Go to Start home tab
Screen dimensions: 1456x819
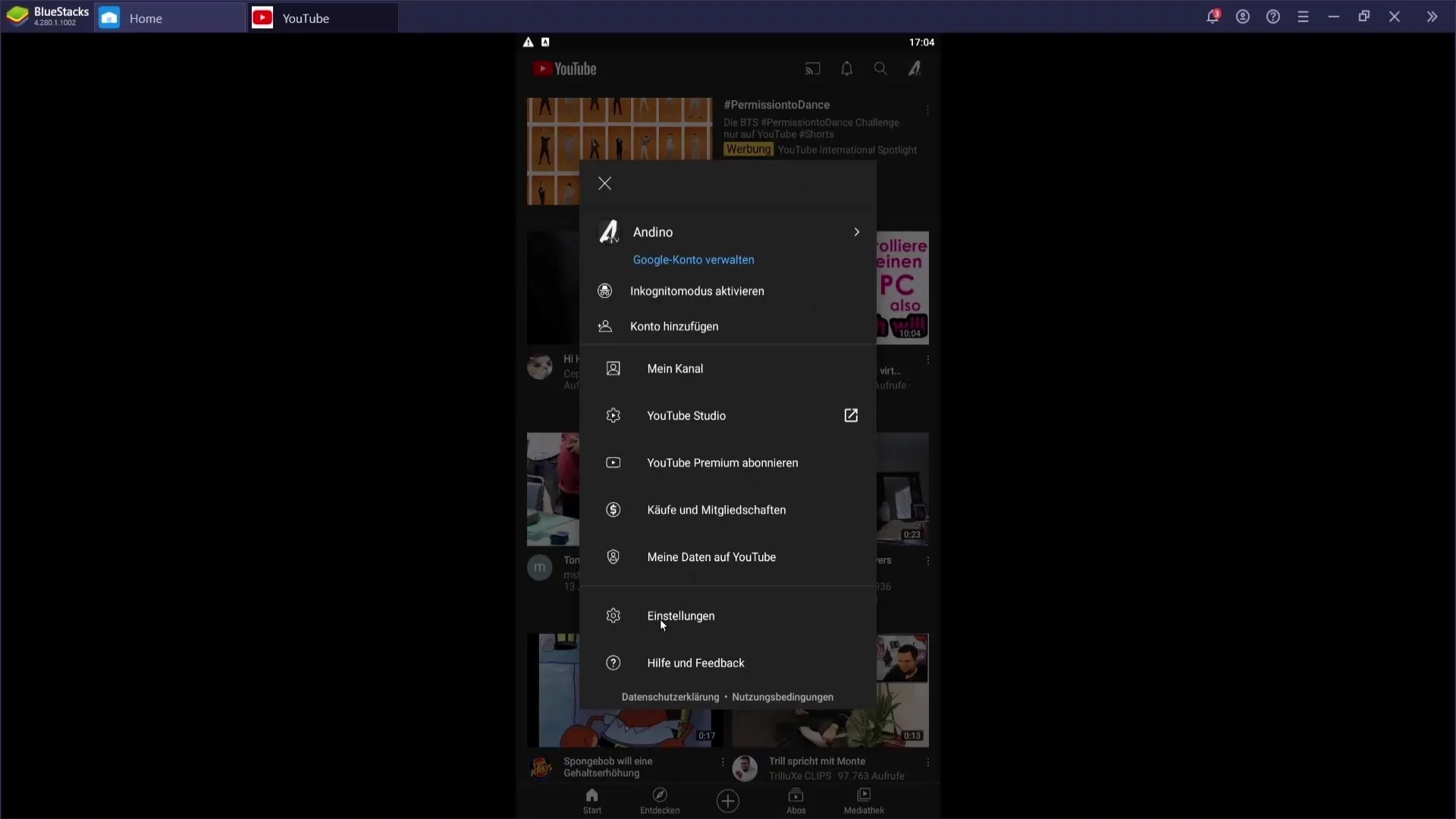point(592,801)
